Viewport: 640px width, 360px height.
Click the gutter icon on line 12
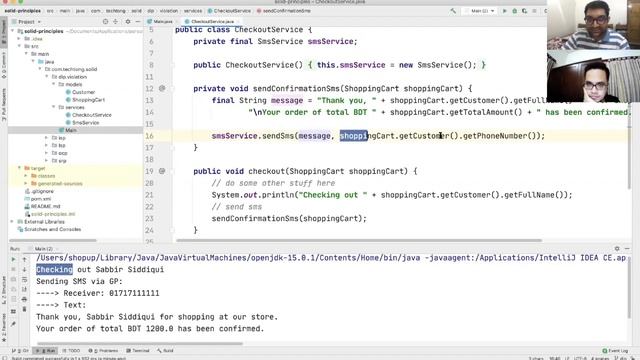162,89
